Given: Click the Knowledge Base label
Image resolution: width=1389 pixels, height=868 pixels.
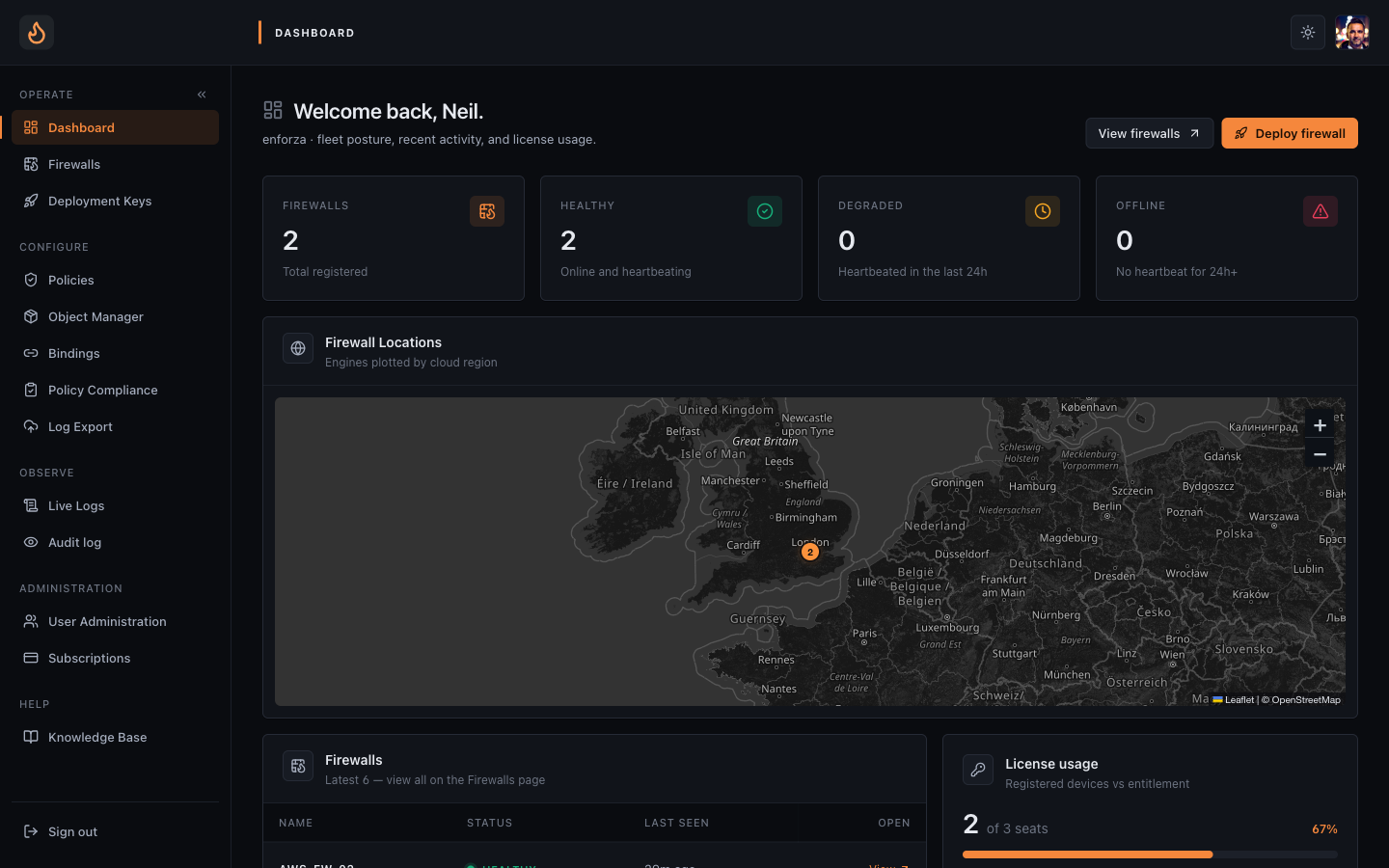Looking at the screenshot, I should (x=97, y=737).
